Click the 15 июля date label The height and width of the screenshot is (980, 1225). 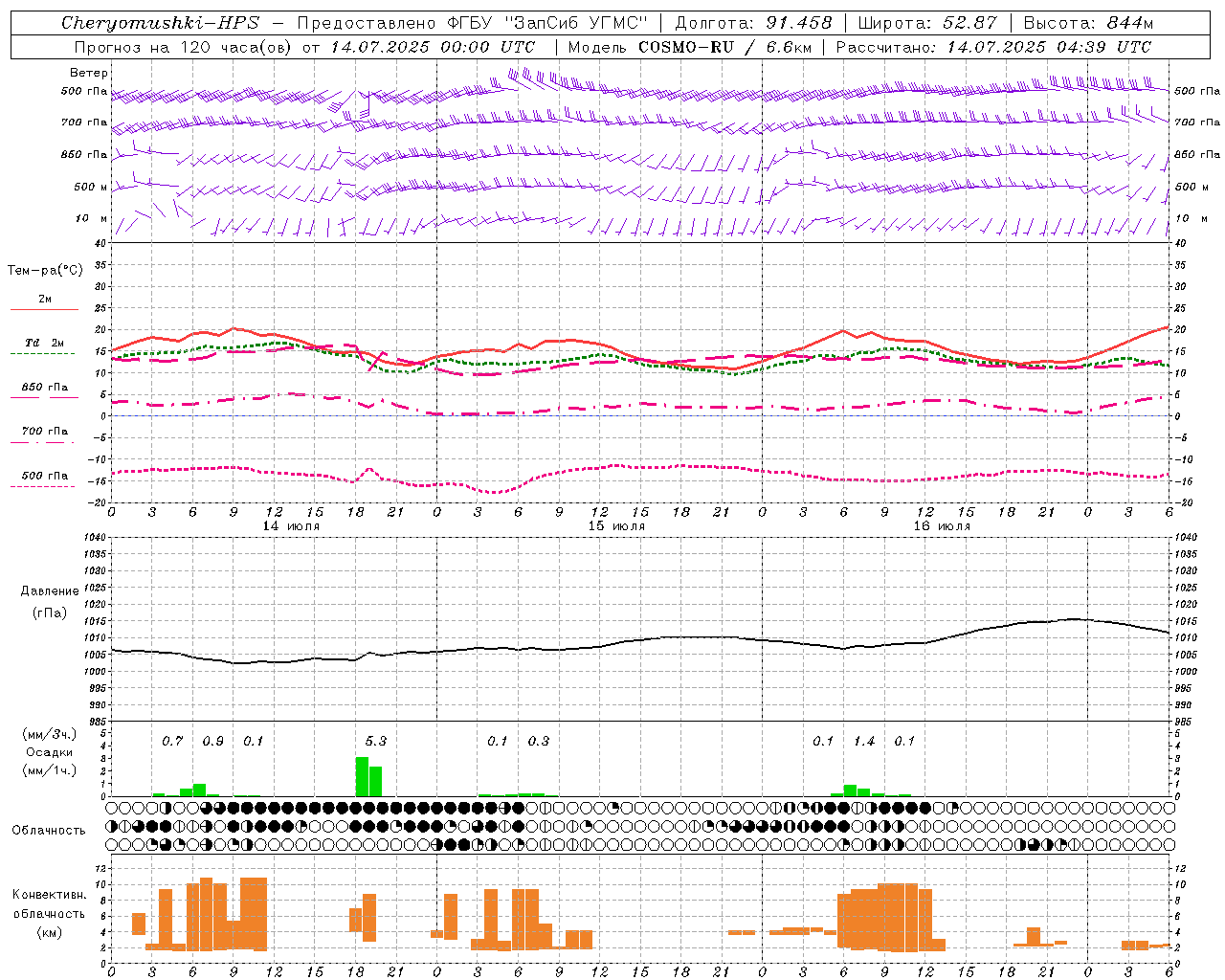(x=616, y=526)
